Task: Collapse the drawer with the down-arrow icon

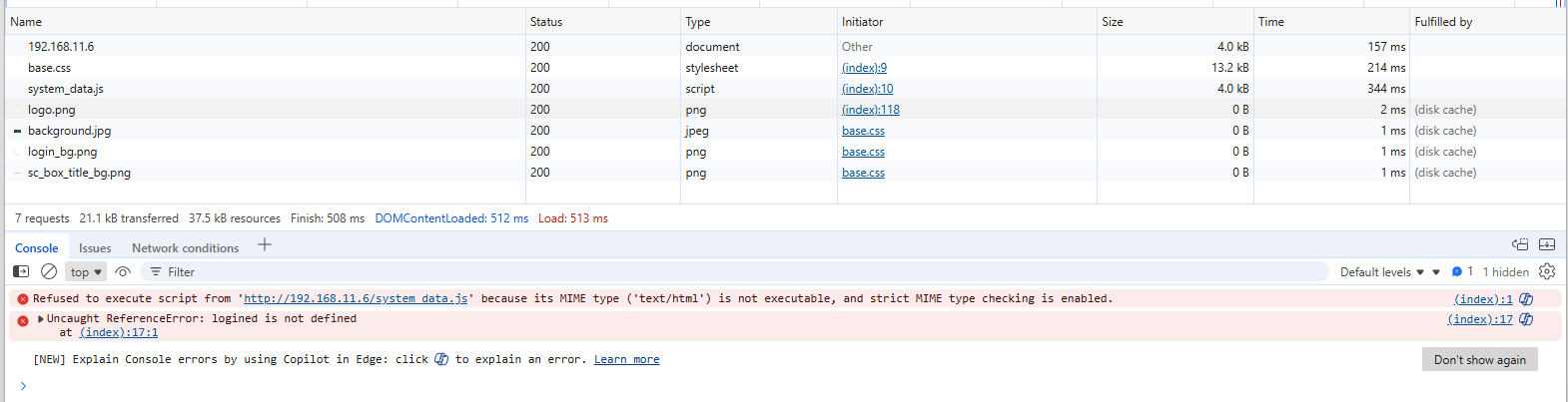Action: pos(1547,244)
